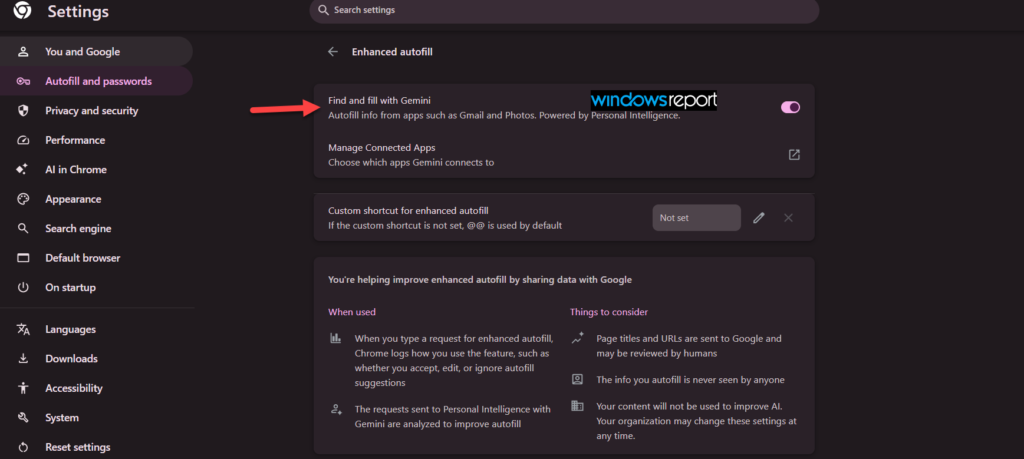Edit custom shortcut with the pencil icon
1024x459 pixels.
click(x=758, y=218)
